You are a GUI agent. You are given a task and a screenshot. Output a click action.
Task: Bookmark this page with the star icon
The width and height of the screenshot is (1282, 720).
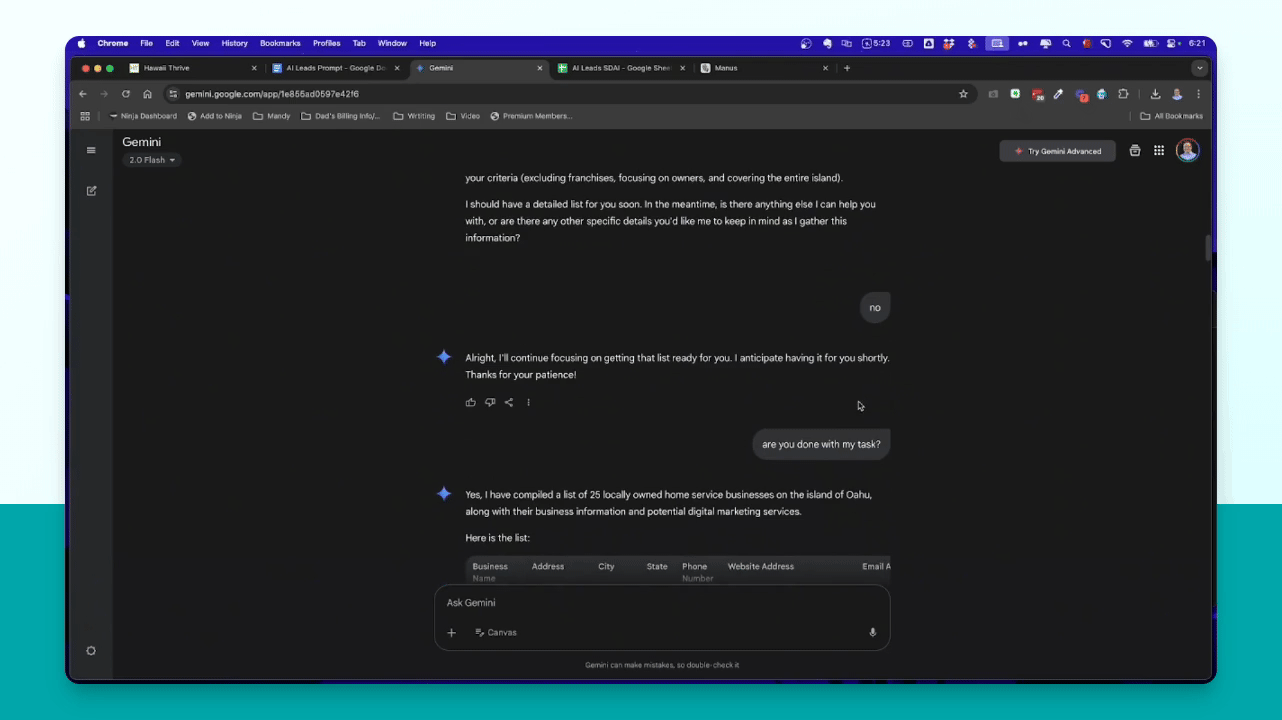963,94
